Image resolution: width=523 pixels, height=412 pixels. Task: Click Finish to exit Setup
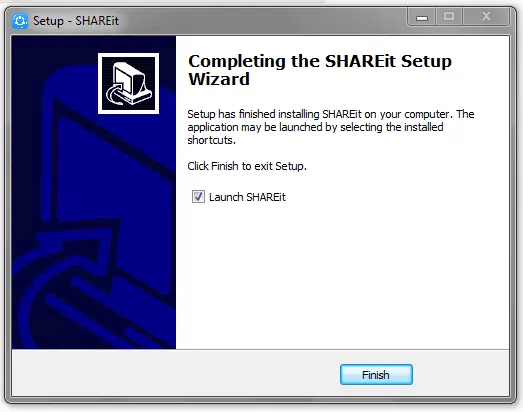376,375
